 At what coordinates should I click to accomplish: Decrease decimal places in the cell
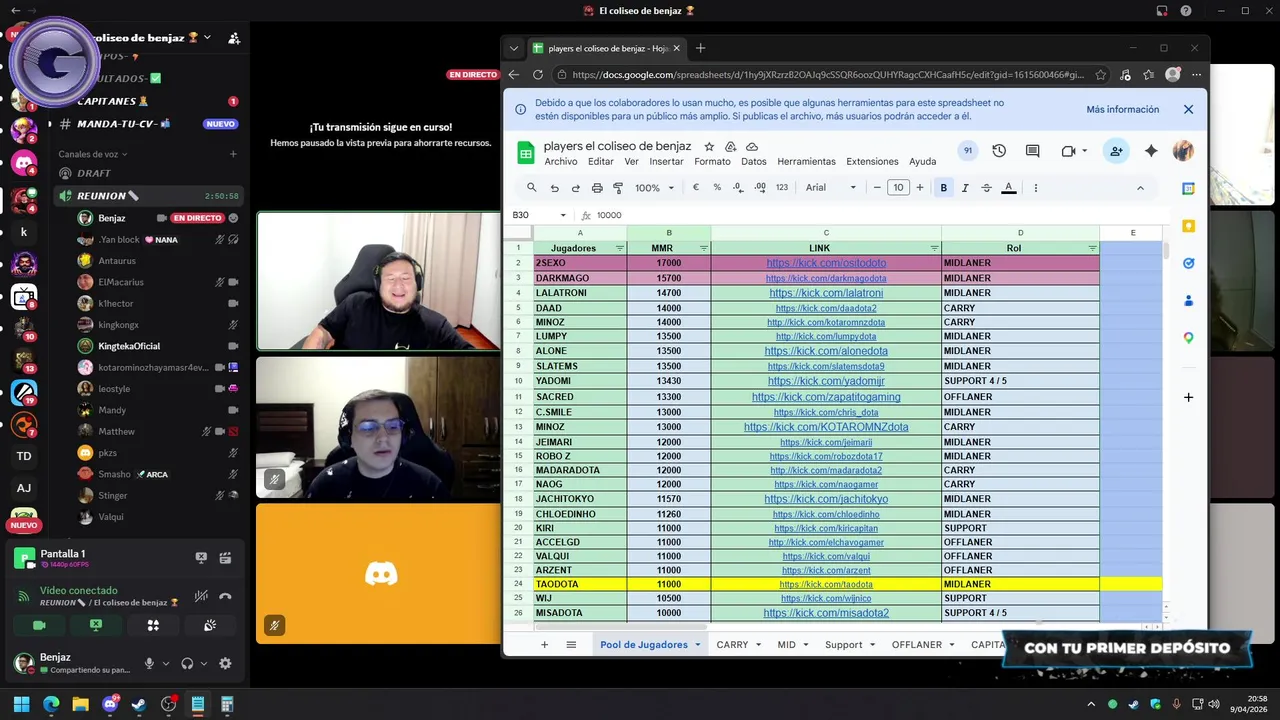[738, 188]
